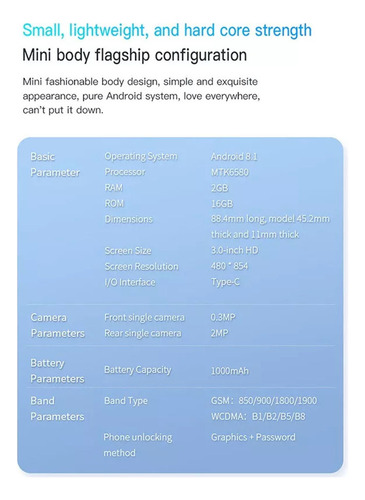
Task: Select the '3.0-inch HD' screen size value
Action: point(235,250)
